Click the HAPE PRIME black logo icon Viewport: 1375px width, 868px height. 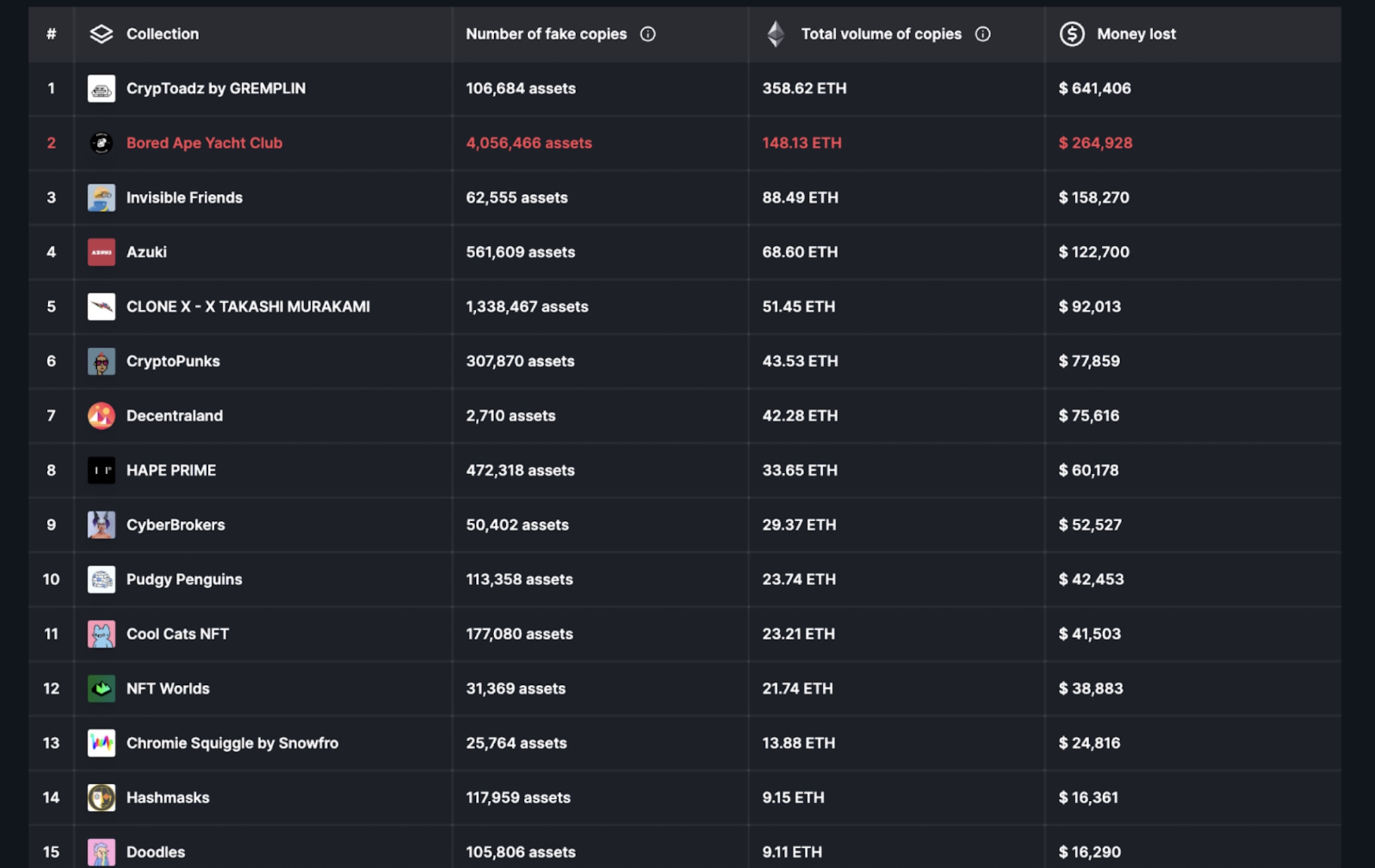(101, 470)
